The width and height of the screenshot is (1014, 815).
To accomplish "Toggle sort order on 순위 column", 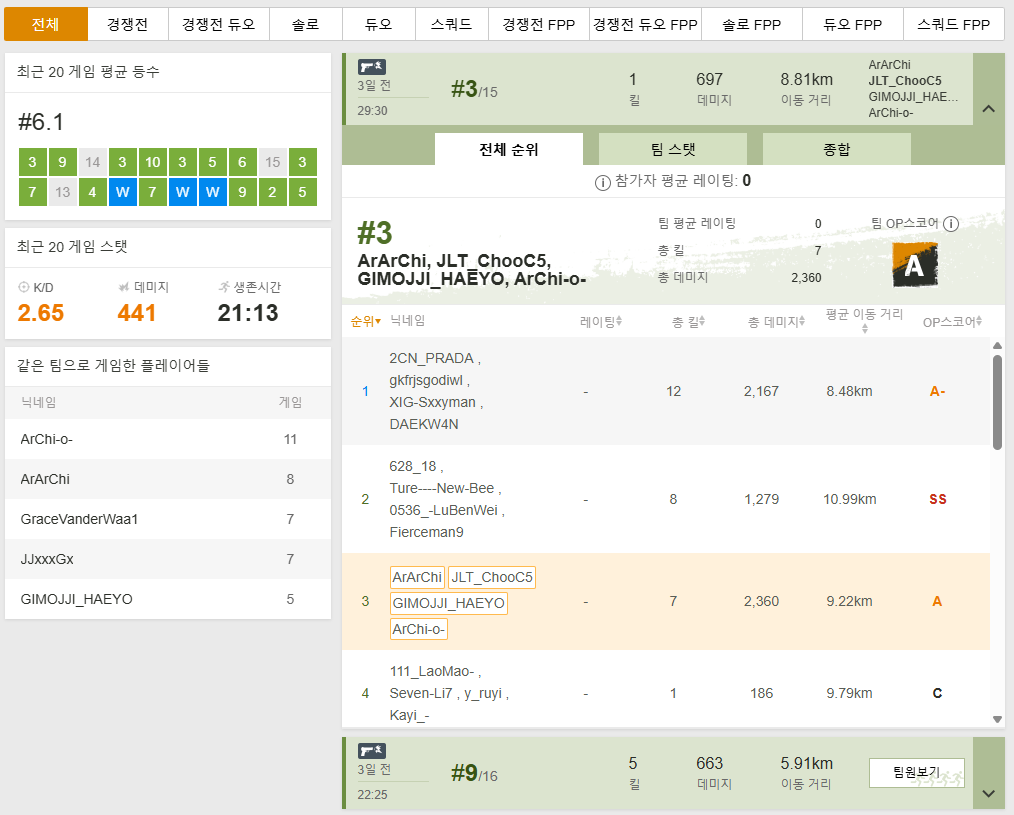I will (x=366, y=321).
